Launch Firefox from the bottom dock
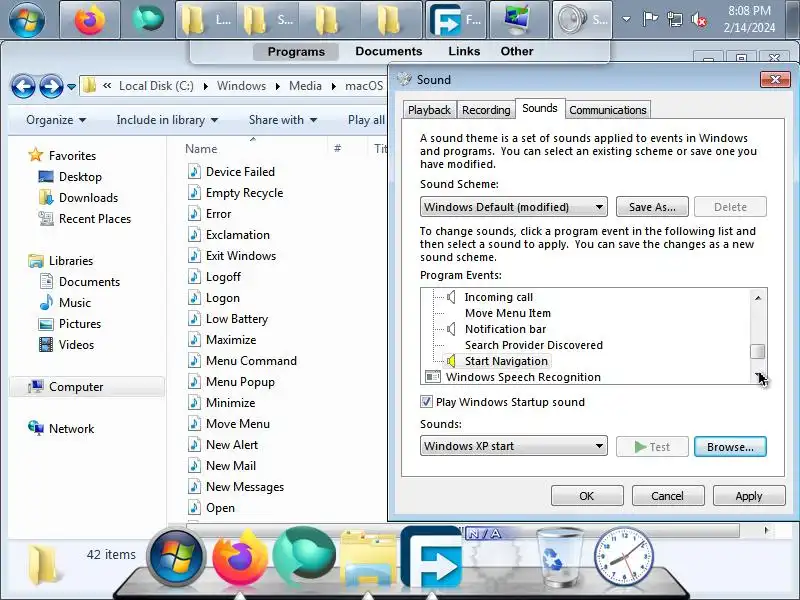Image resolution: width=800 pixels, height=600 pixels. (240, 558)
